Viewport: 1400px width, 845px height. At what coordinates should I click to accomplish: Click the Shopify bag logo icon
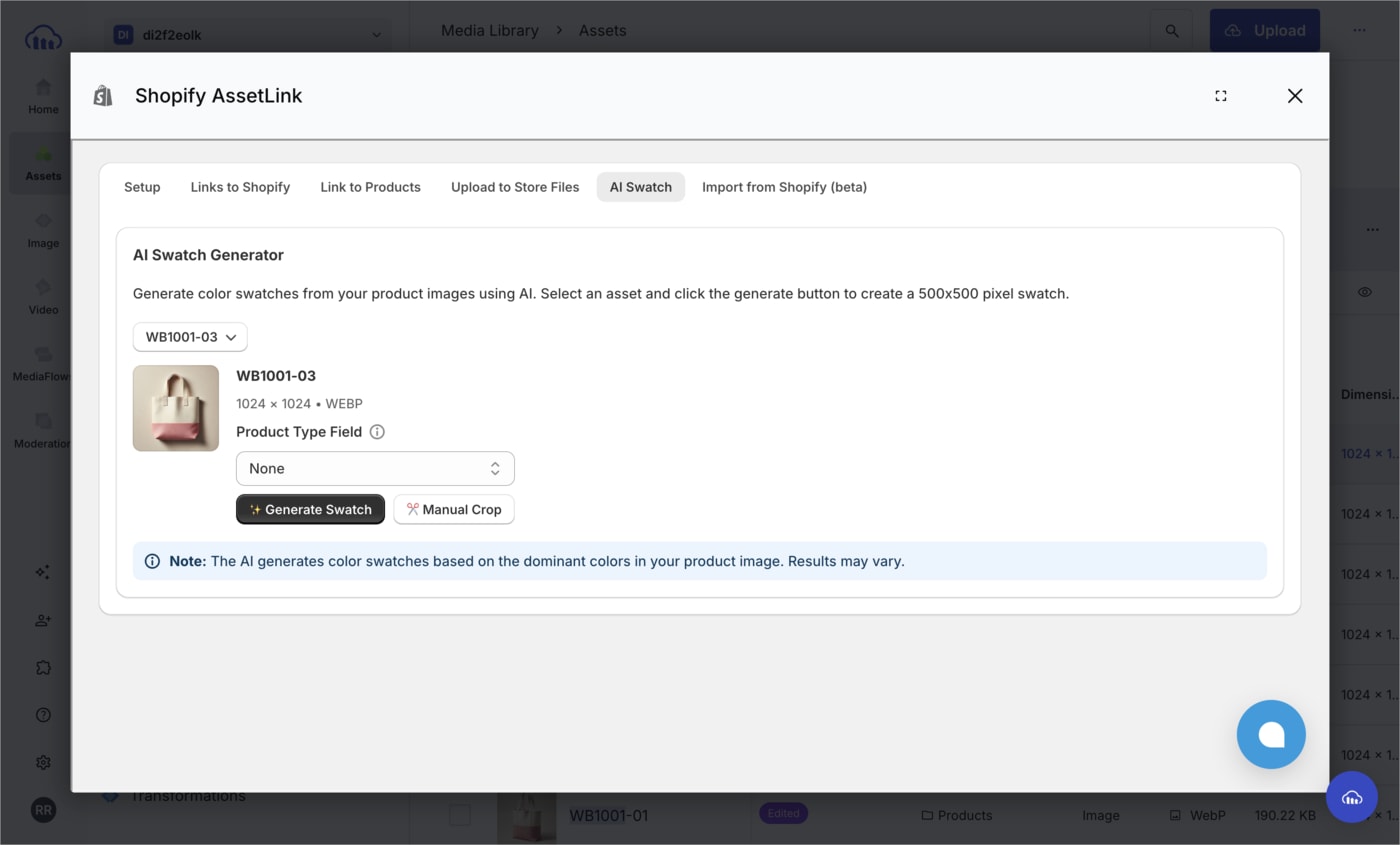pos(103,96)
